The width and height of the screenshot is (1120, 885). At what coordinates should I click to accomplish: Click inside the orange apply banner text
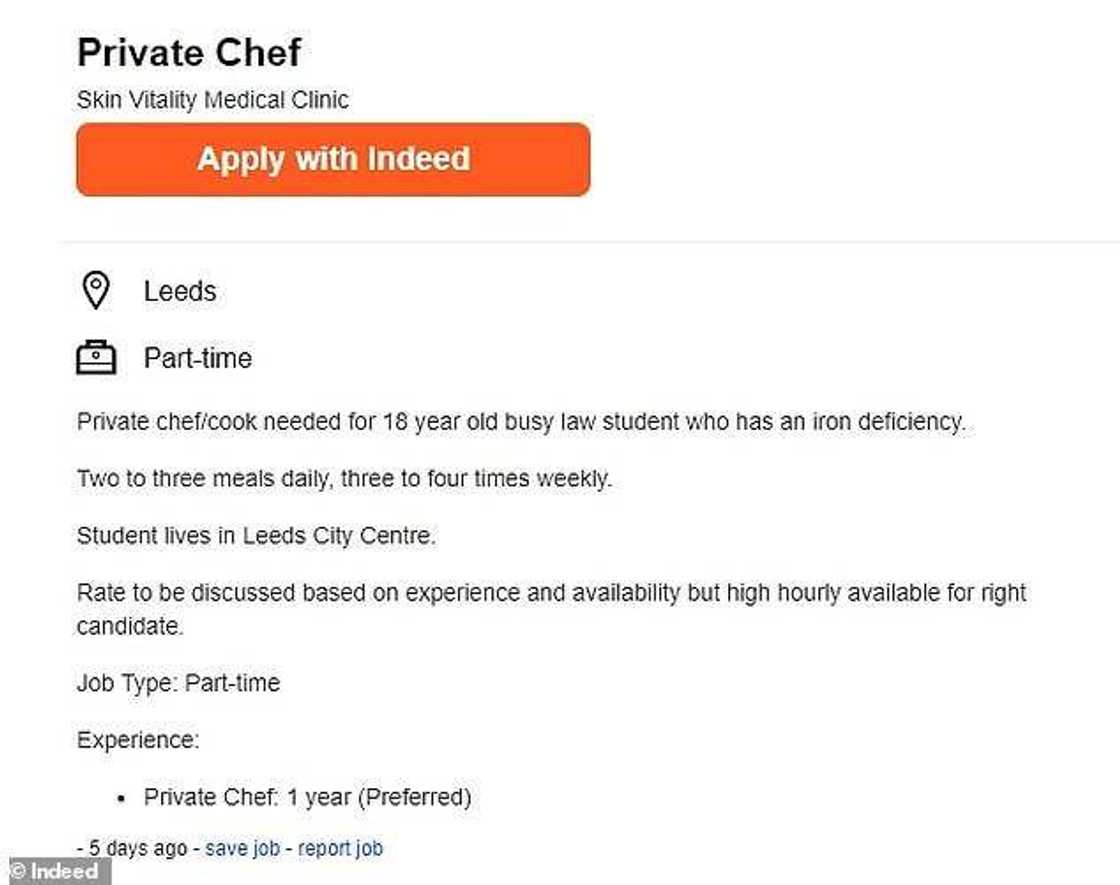pyautogui.click(x=333, y=160)
